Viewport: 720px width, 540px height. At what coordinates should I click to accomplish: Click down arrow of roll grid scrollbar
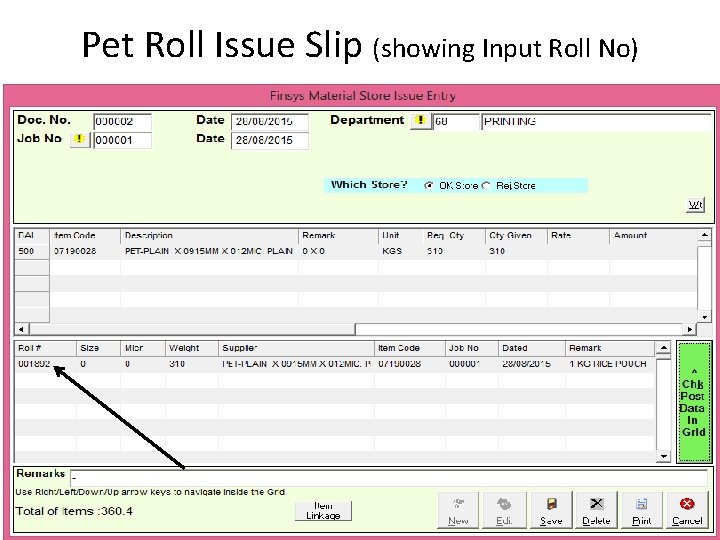(x=663, y=456)
